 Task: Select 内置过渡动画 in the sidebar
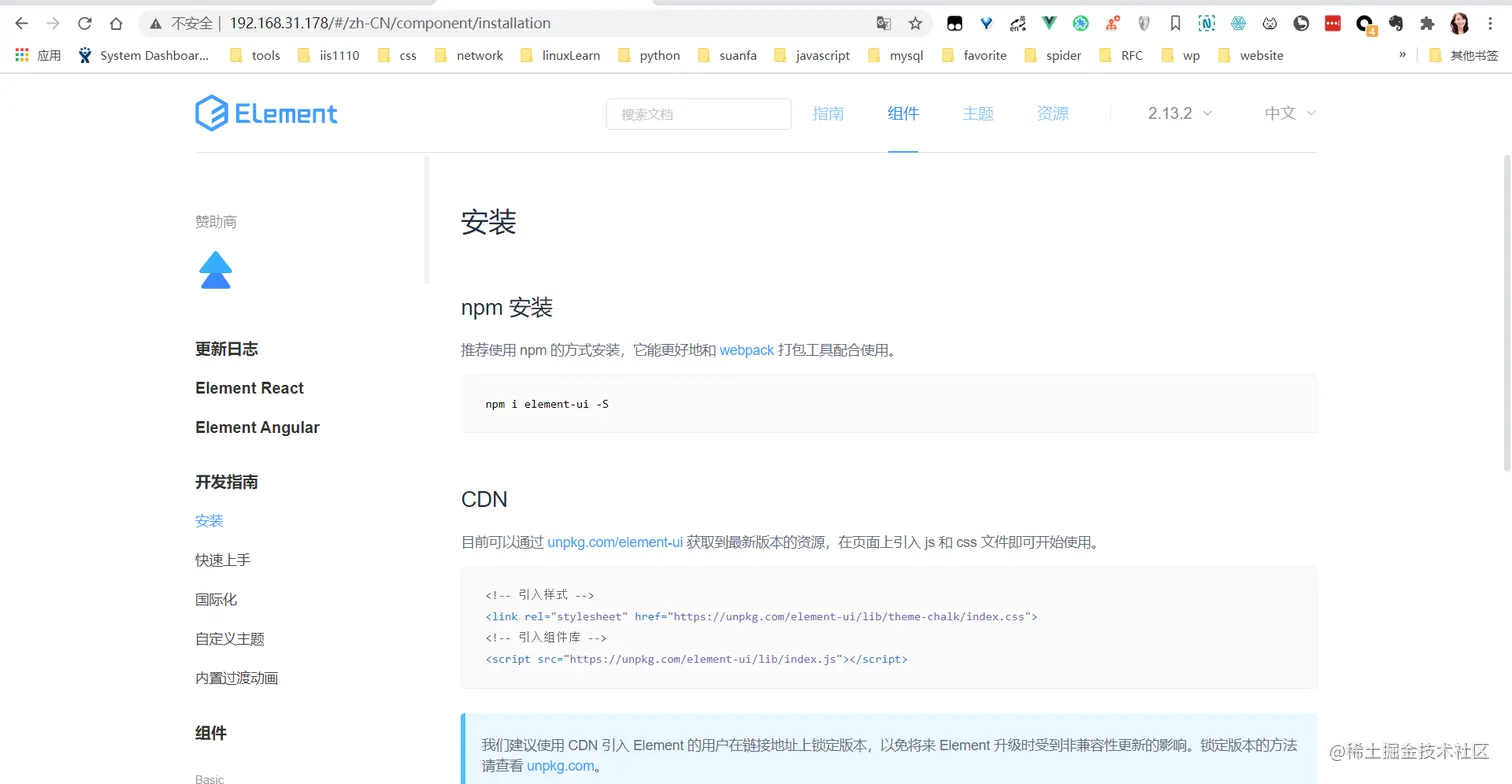(237, 678)
